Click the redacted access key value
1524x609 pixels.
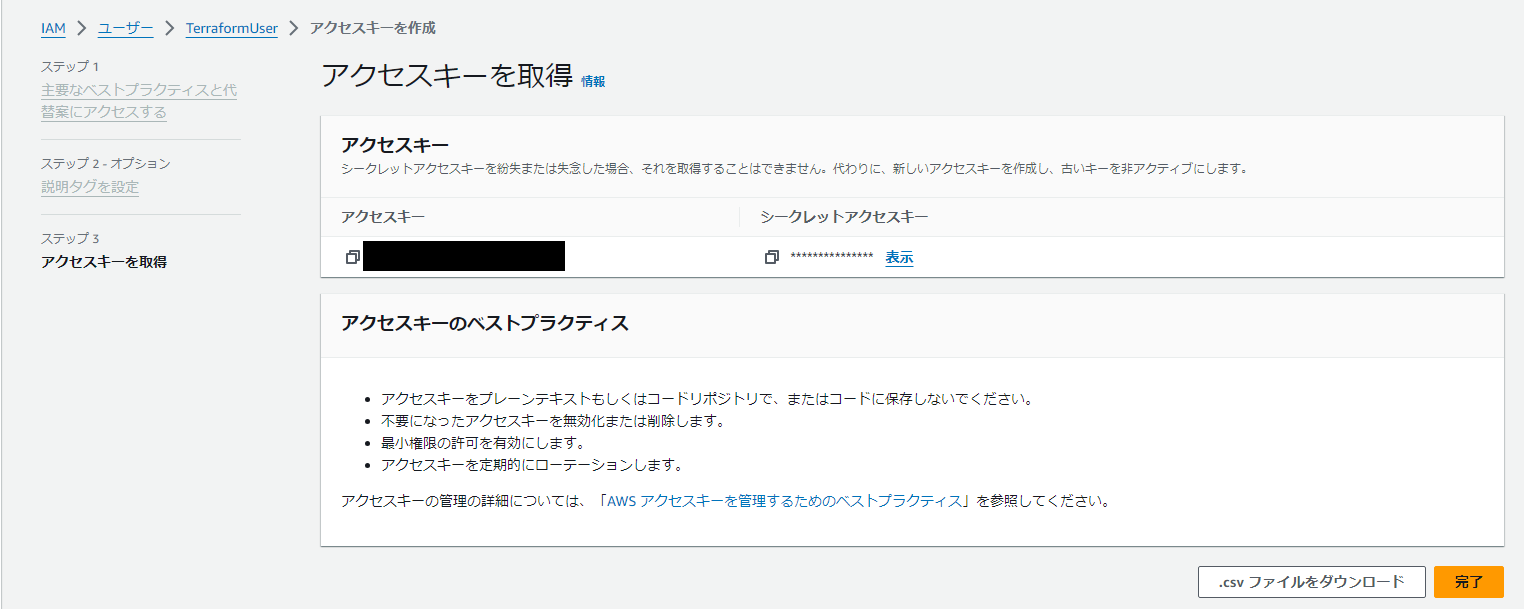pos(464,256)
